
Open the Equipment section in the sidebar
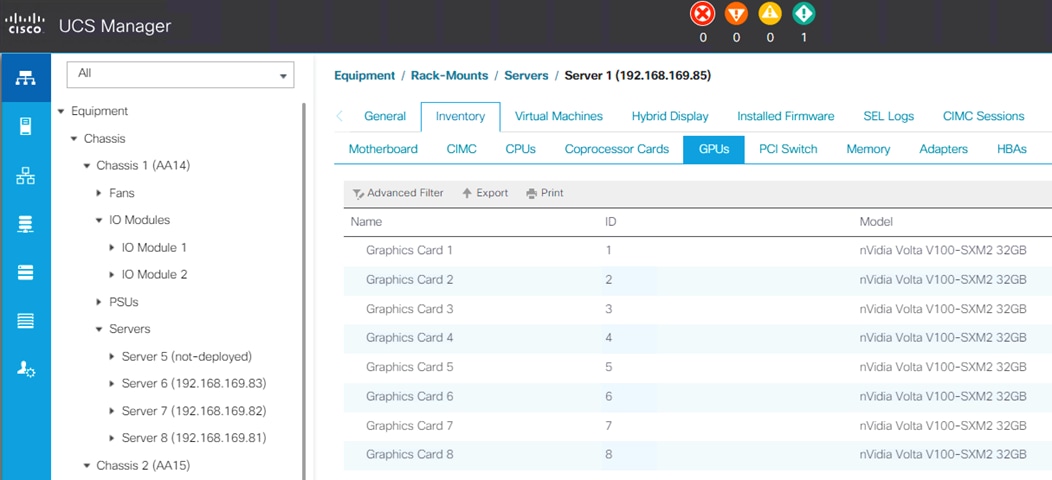point(25,78)
